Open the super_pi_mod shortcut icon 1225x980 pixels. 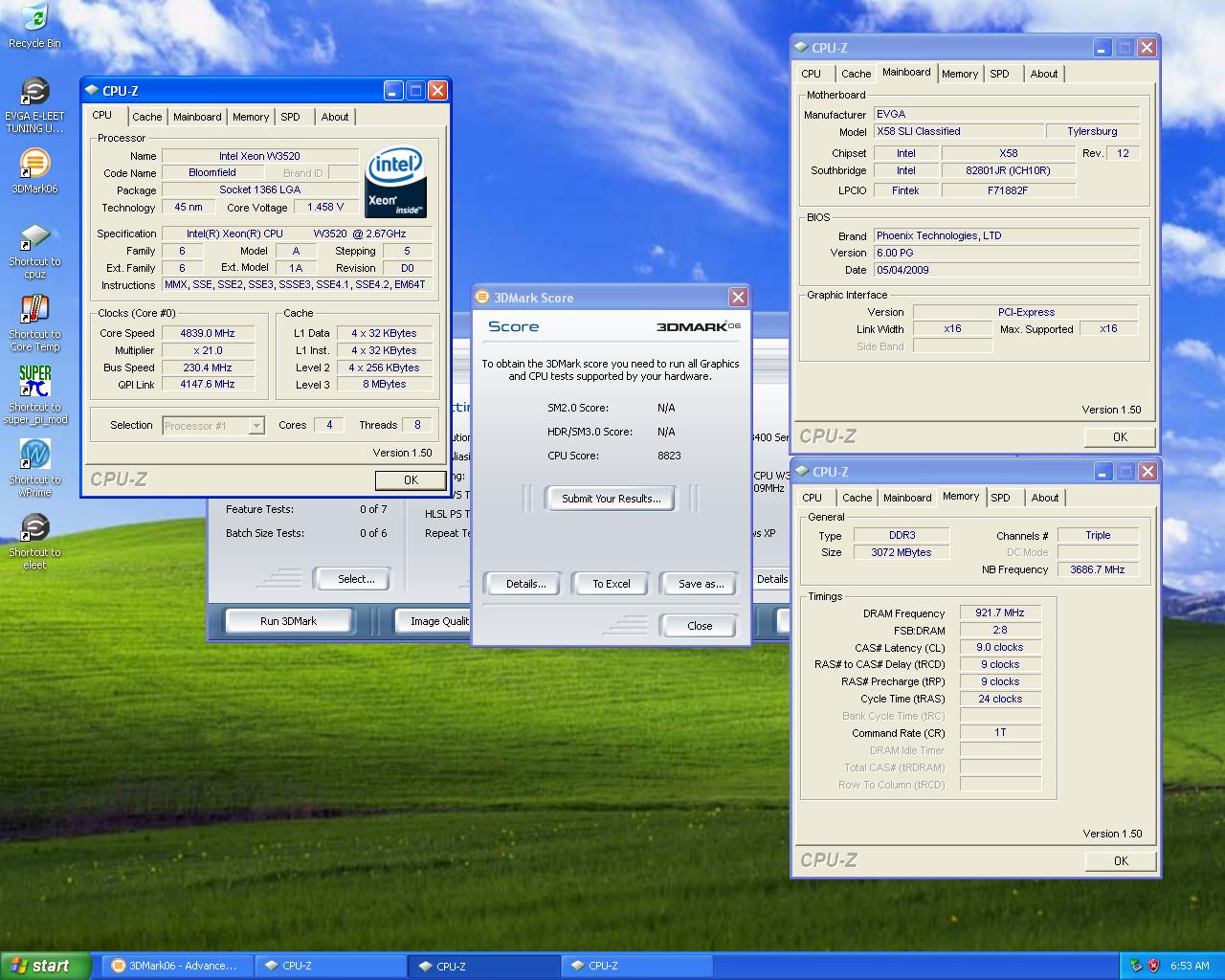click(34, 395)
